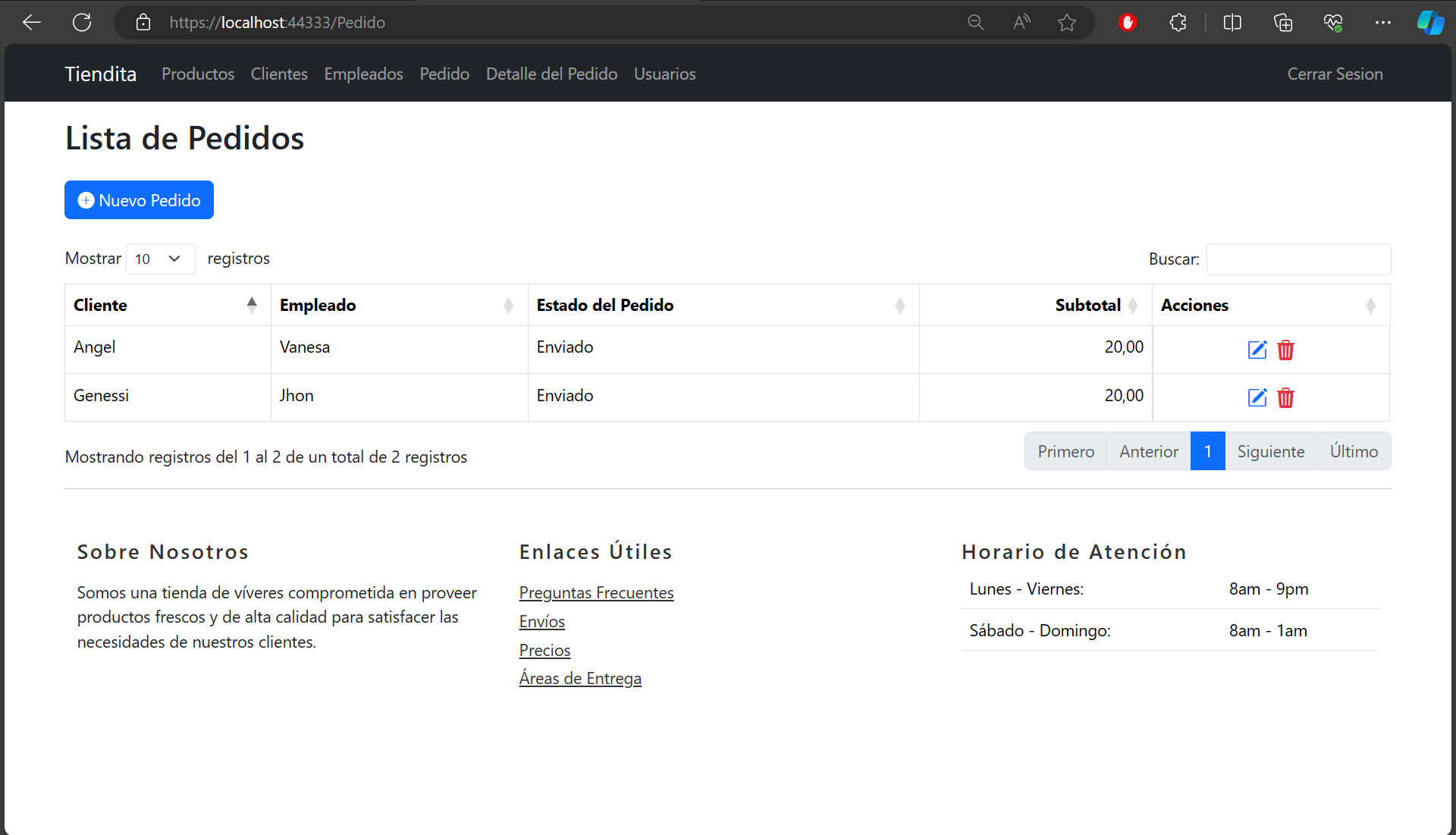The image size is (1456, 835).
Task: Add page to favorites star icon
Action: (x=1066, y=23)
